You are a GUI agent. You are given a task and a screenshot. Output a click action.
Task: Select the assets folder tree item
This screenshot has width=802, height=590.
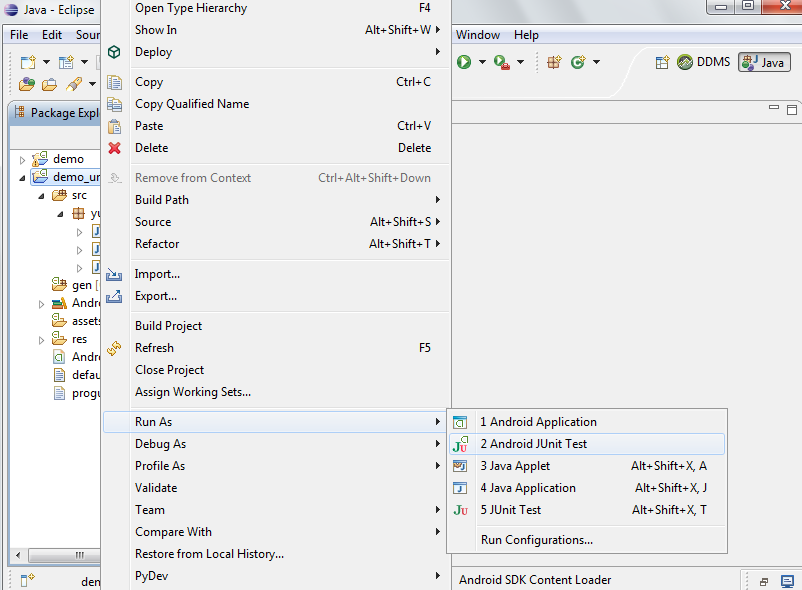pyautogui.click(x=76, y=321)
